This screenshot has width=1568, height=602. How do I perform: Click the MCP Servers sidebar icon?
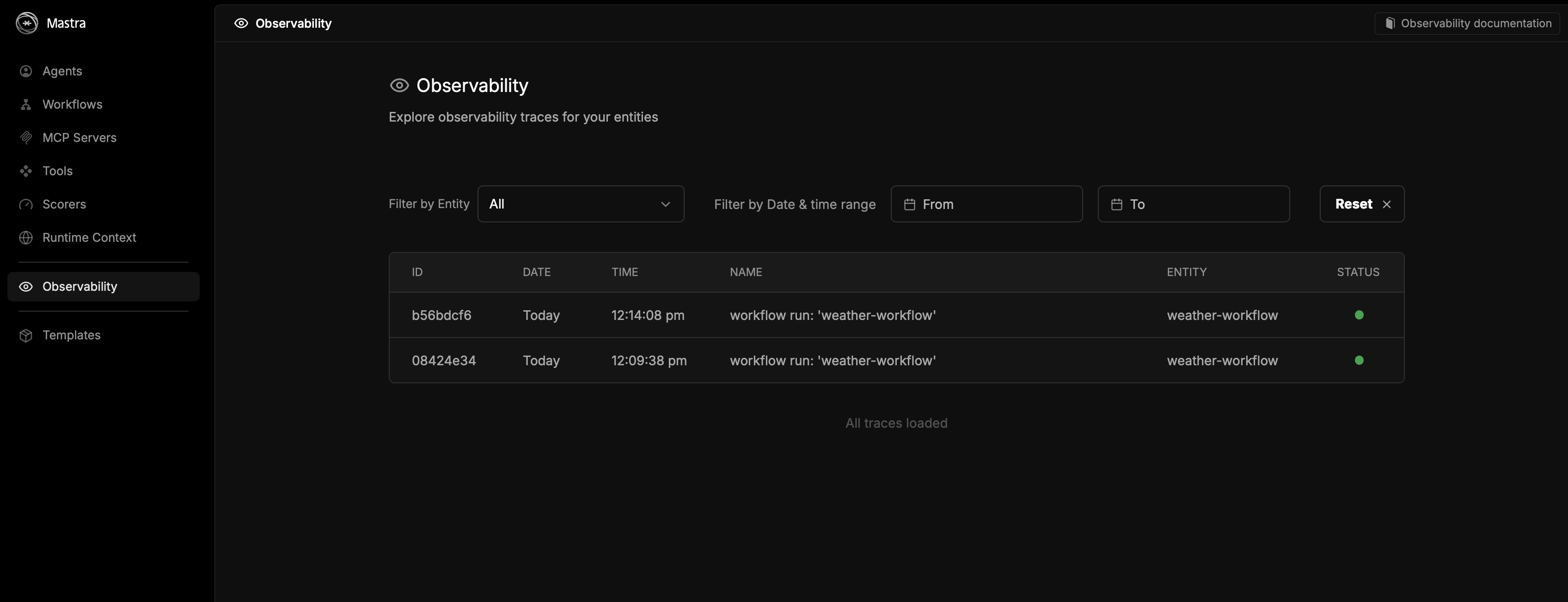(x=25, y=138)
